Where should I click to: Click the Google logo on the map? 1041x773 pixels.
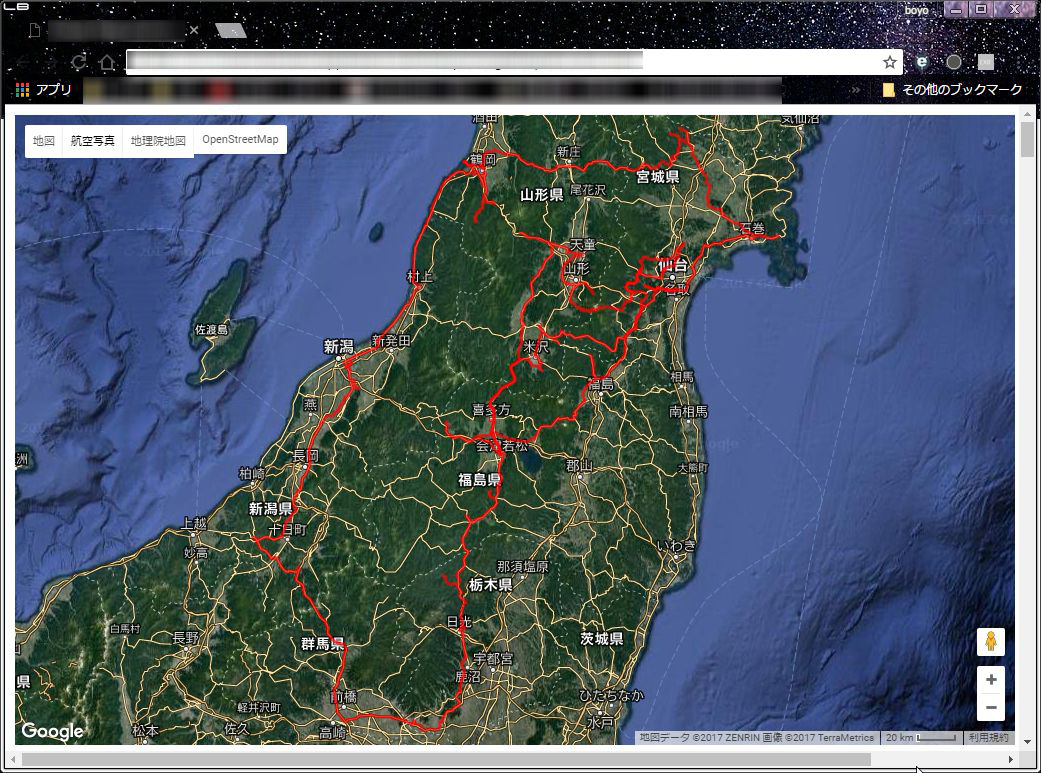(52, 731)
